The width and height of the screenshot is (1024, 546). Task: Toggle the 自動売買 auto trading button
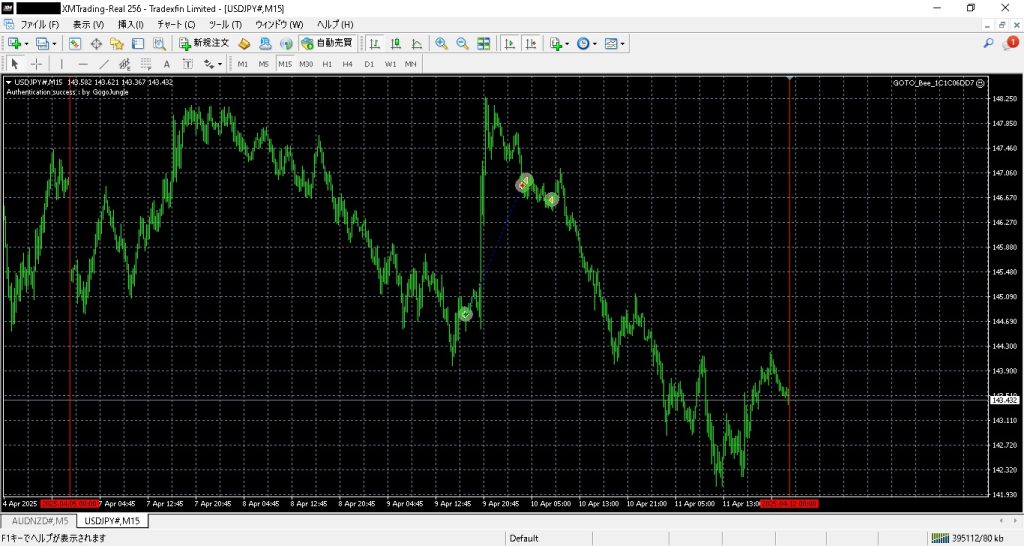click(327, 44)
